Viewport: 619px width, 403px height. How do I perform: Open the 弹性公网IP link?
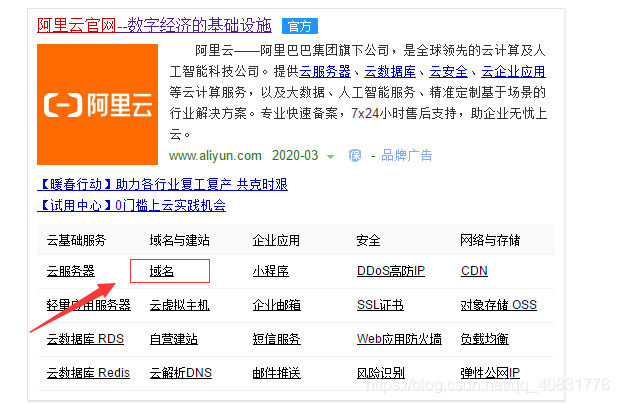490,373
